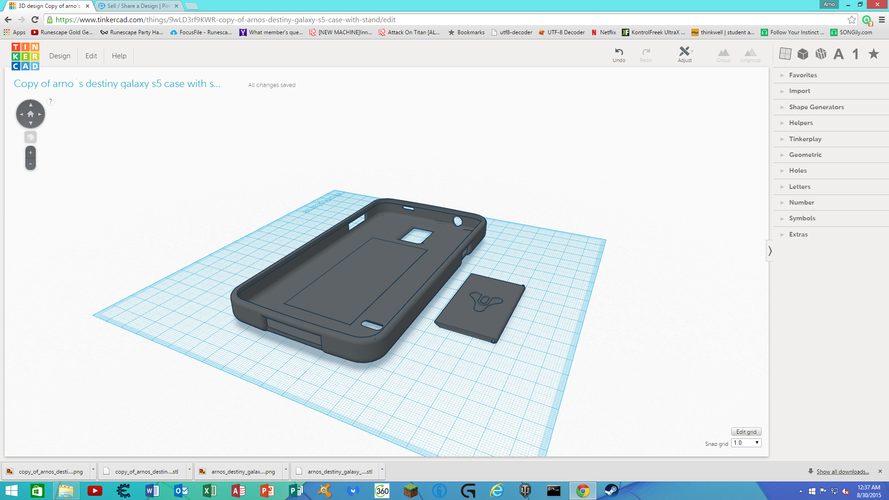Viewport: 889px width, 500px height.
Task: Open the 'SONGily.com' bookmark
Action: coord(851,32)
